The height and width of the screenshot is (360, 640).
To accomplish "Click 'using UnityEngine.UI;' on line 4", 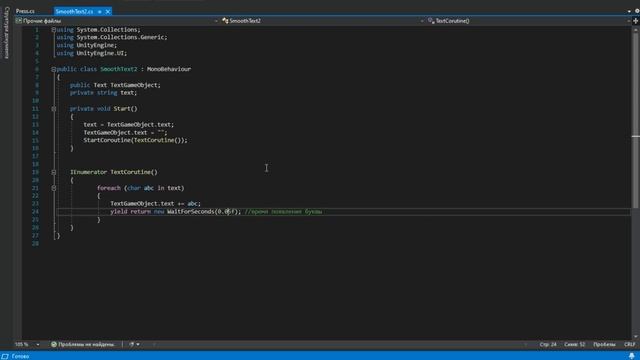I will [91, 53].
